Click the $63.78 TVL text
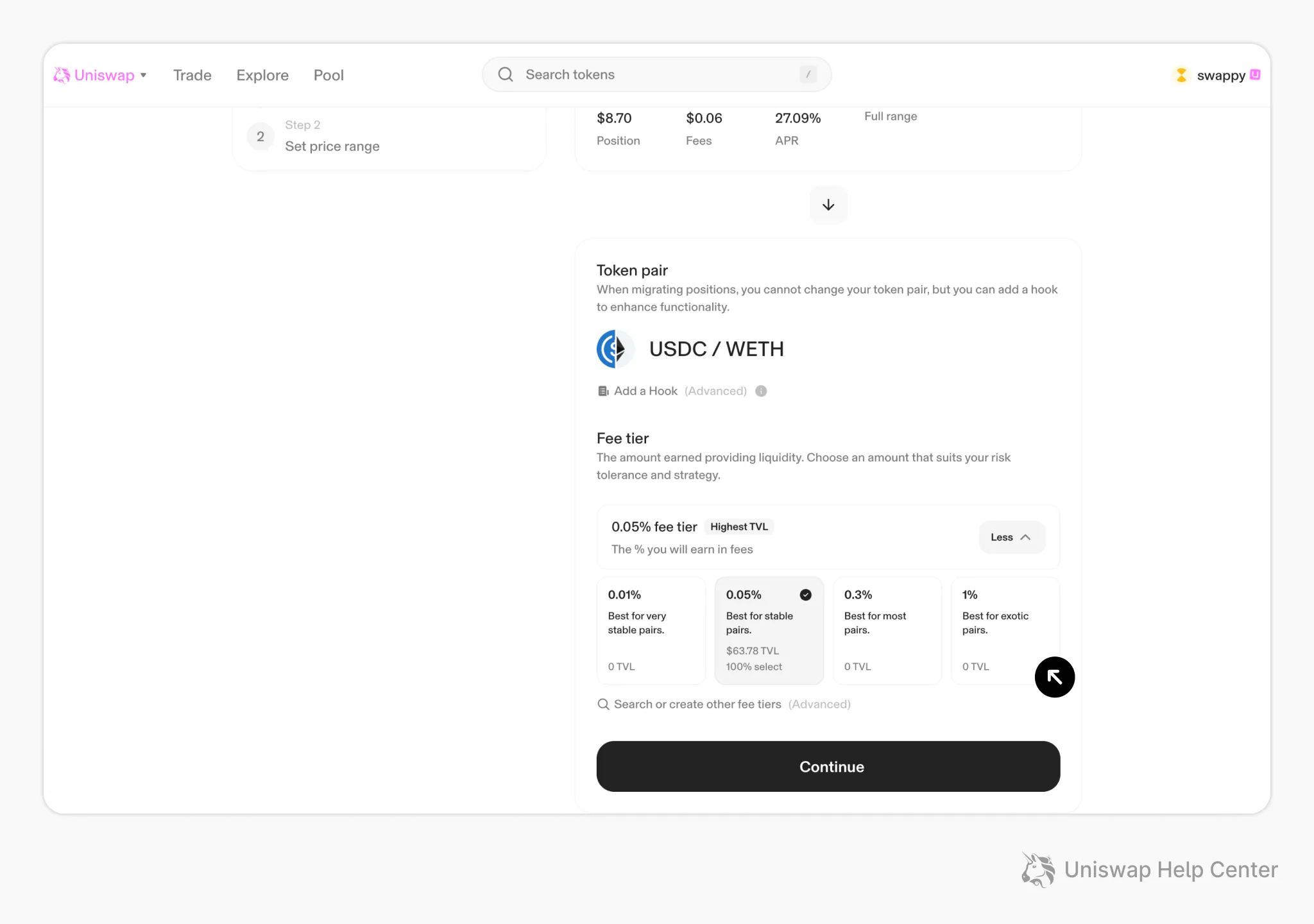 753,651
